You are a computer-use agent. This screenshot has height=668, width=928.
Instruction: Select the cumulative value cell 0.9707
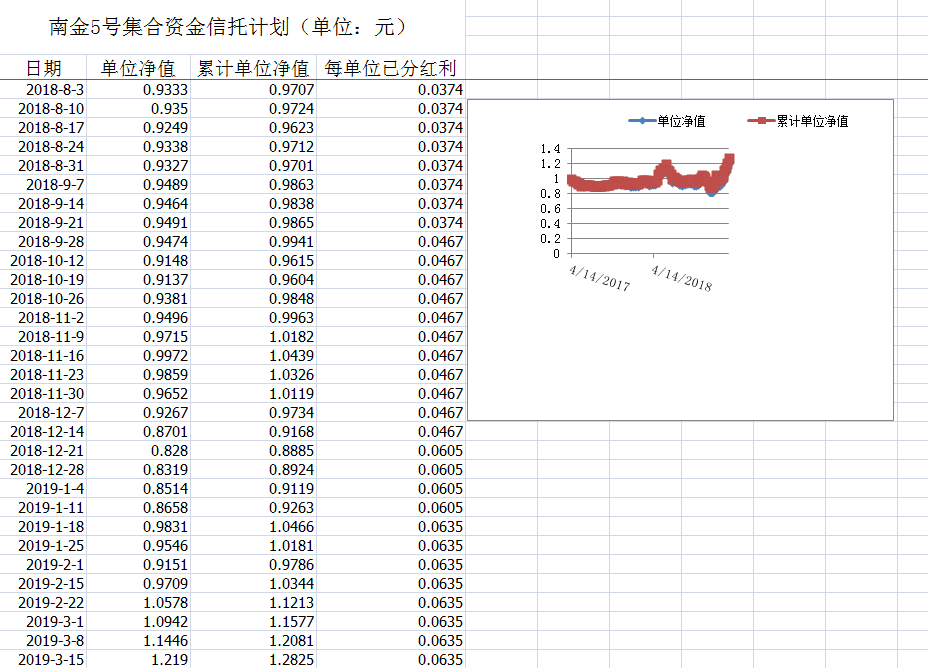(253, 89)
